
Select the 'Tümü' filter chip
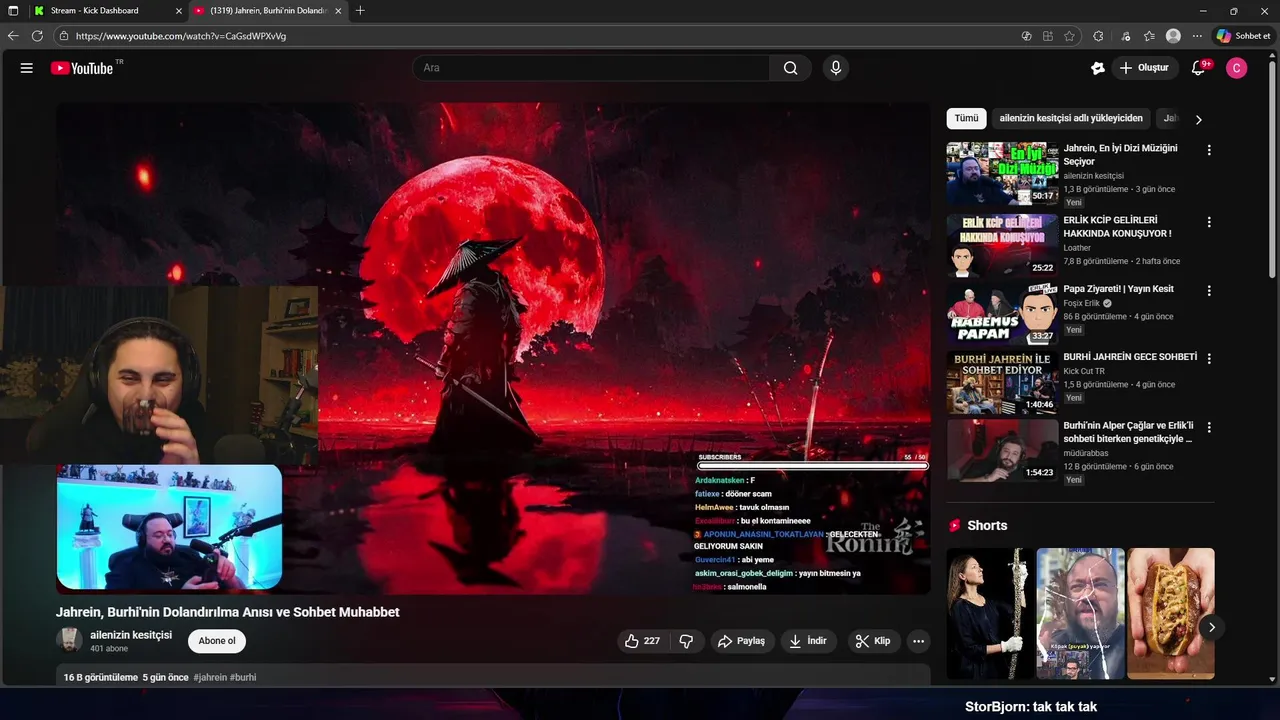tap(966, 118)
